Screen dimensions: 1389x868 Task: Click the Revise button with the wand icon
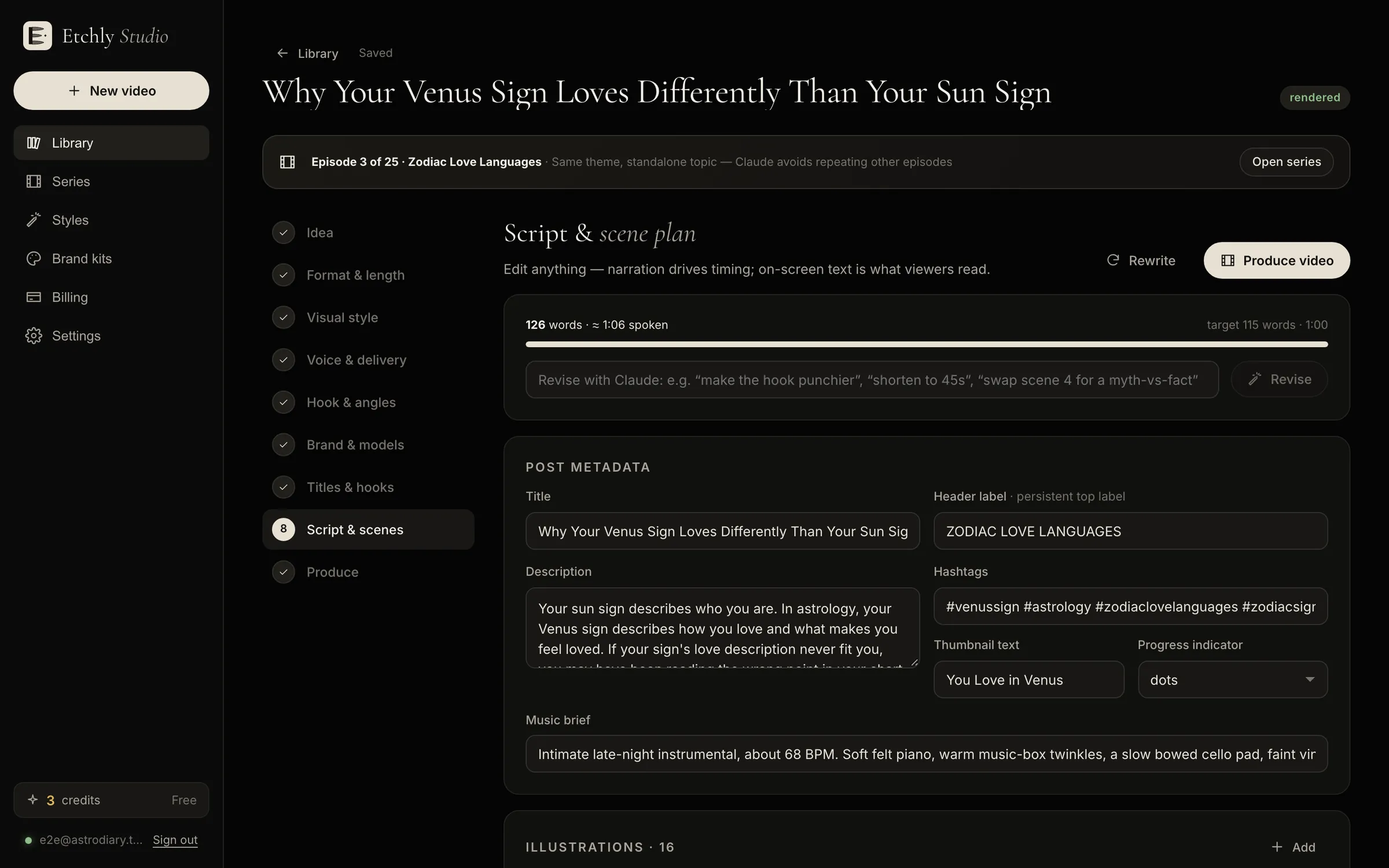click(1279, 379)
